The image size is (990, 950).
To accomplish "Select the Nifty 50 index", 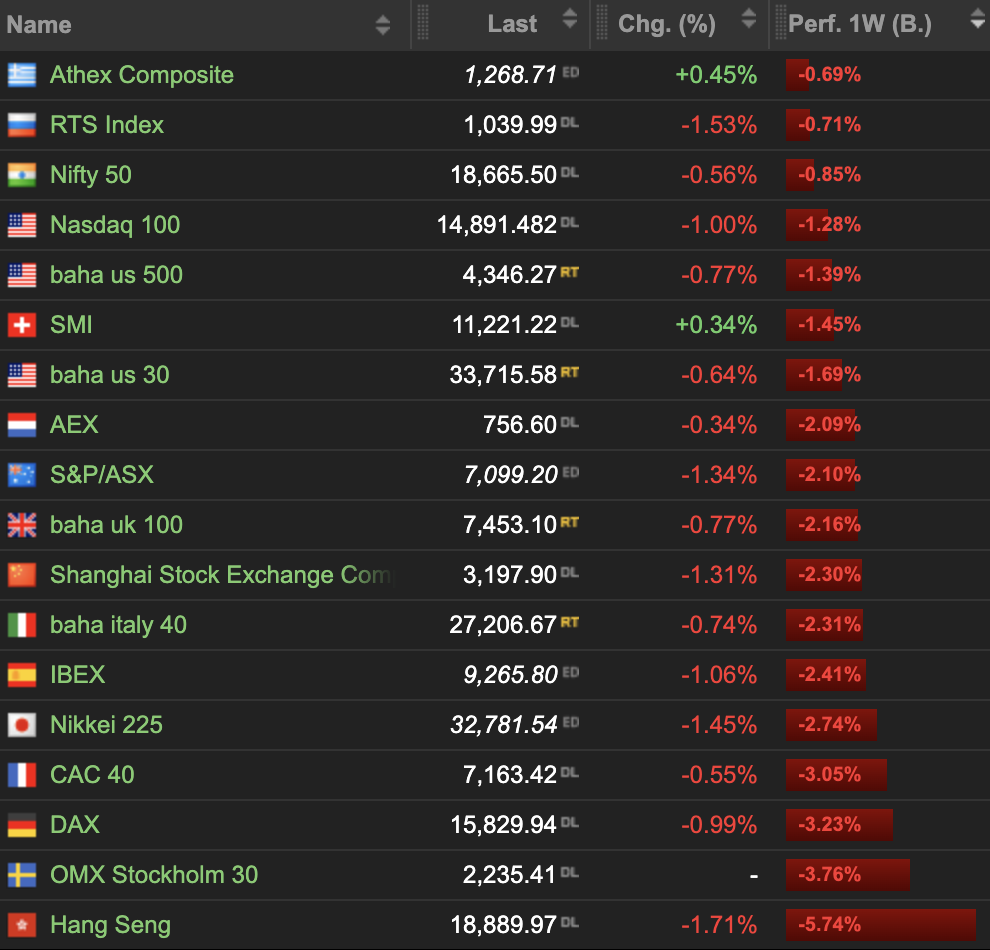I will (x=91, y=175).
